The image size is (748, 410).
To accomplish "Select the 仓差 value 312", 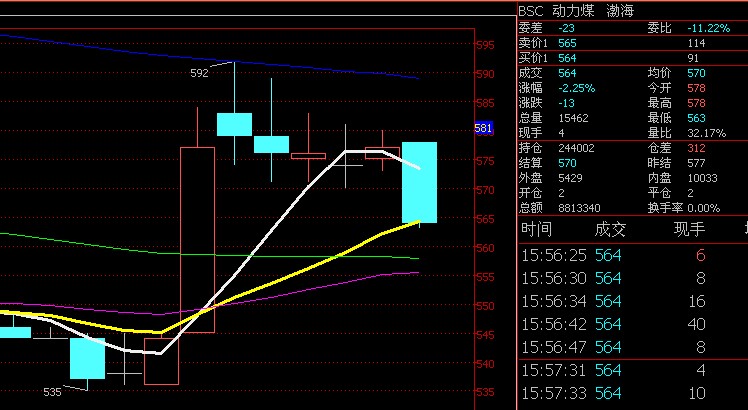I will coord(696,148).
